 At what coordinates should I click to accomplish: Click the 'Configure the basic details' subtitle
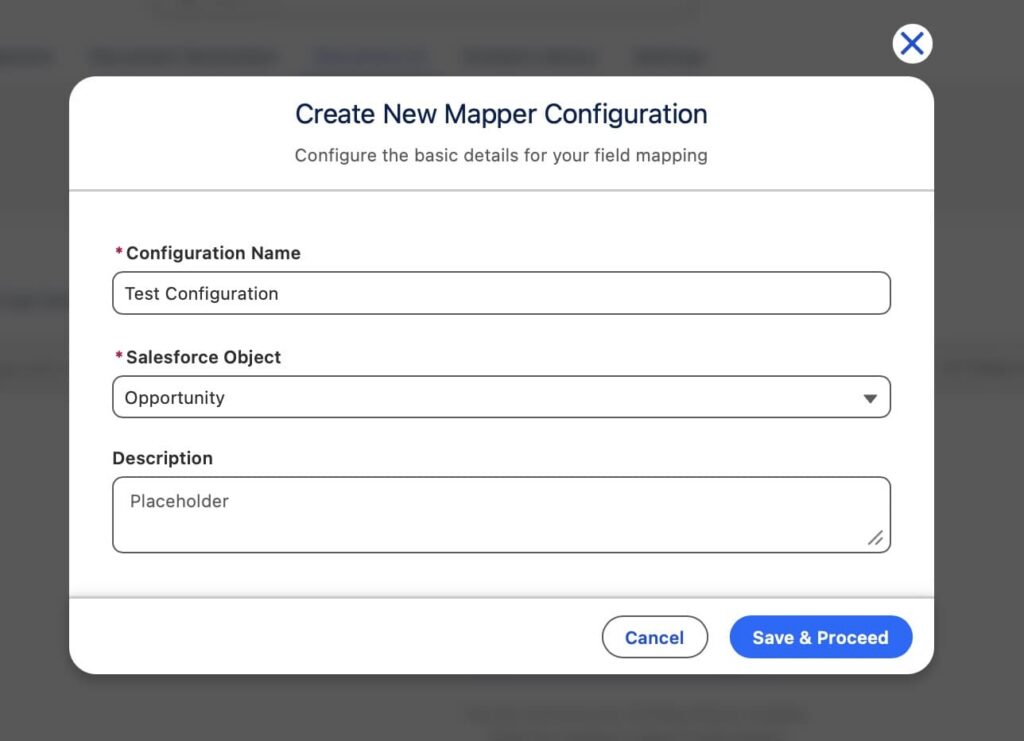coord(501,155)
